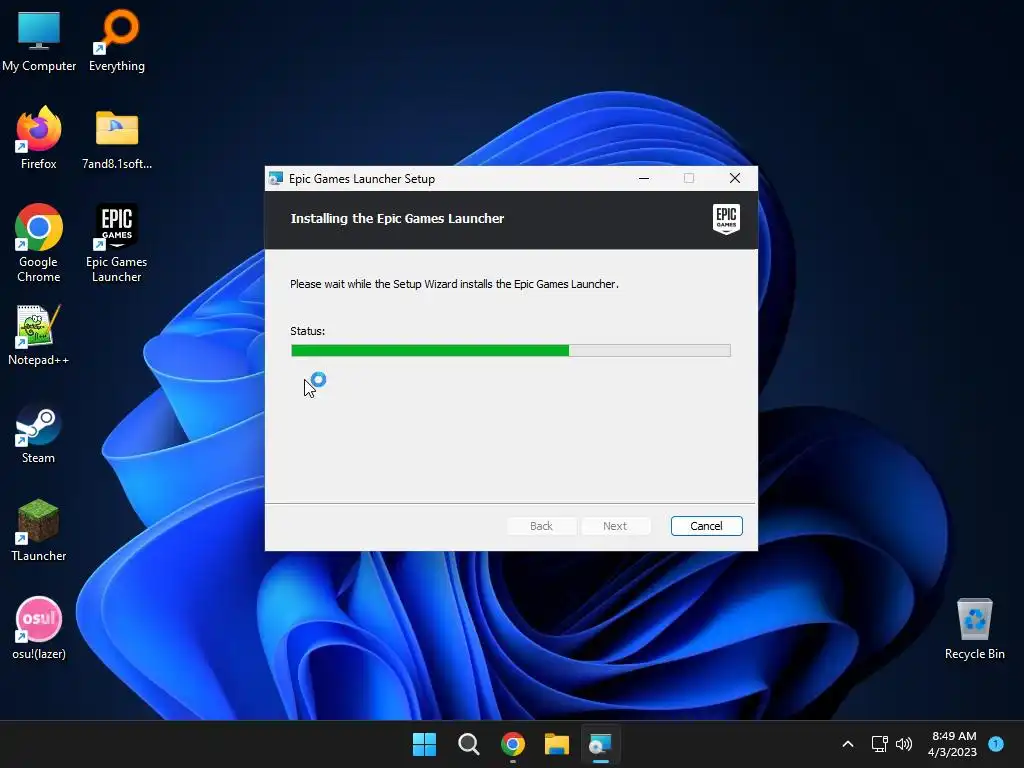
Task: Open the volume tray icon
Action: (904, 744)
